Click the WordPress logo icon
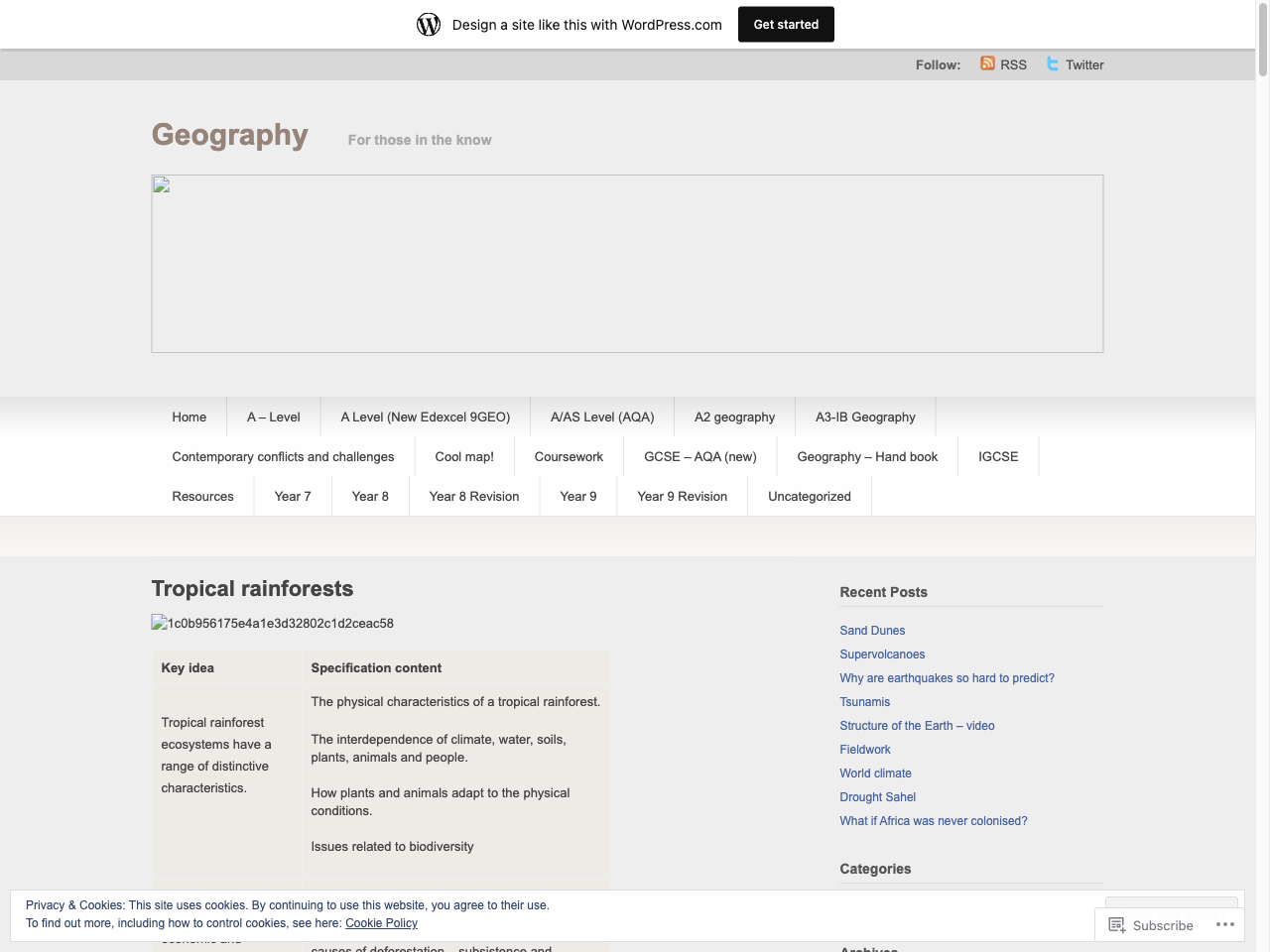Screen dimensions: 1270x952 pyautogui.click(x=429, y=25)
